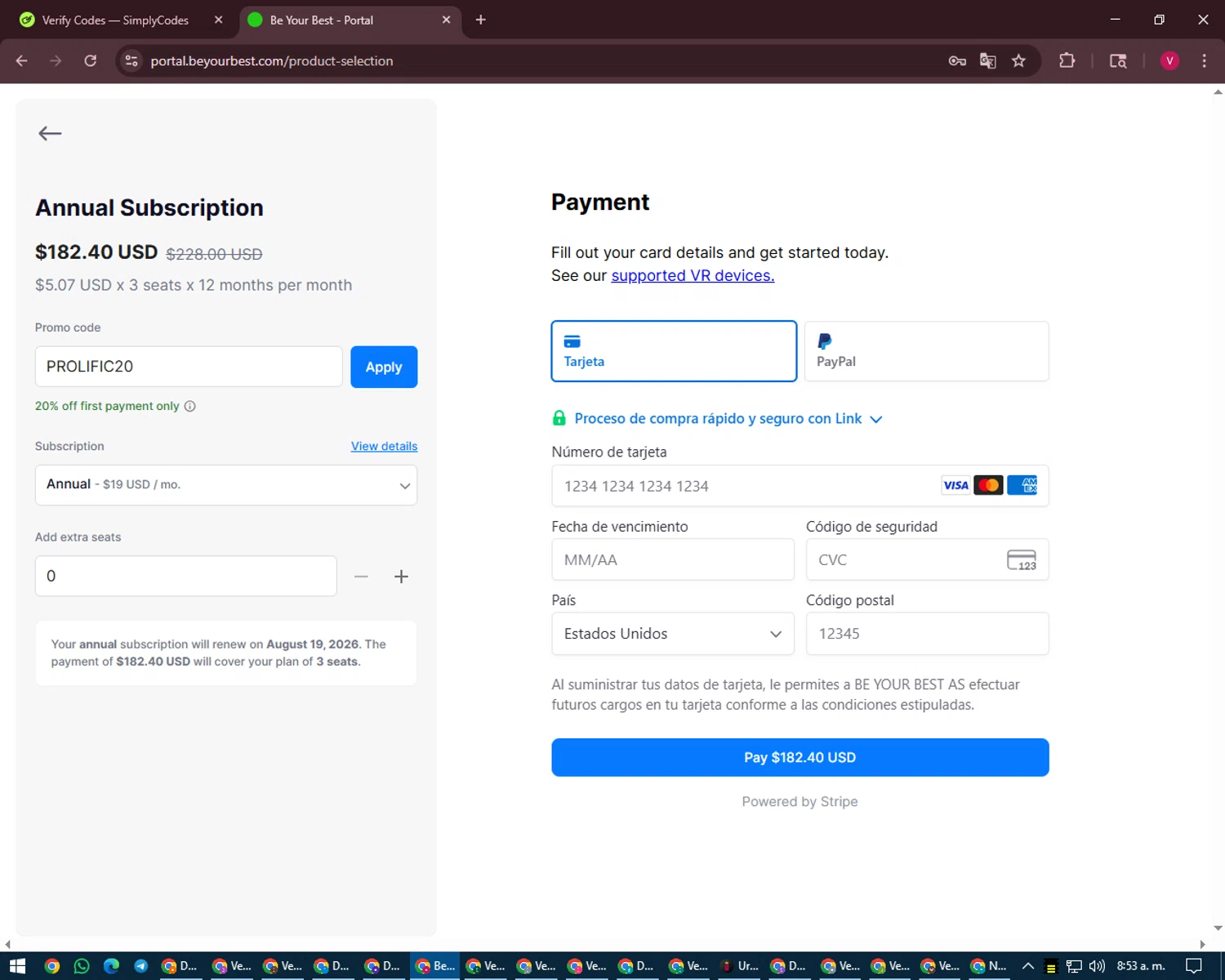Viewport: 1225px width, 980px height.
Task: Click the Visa logo in card field
Action: pyautogui.click(x=955, y=485)
